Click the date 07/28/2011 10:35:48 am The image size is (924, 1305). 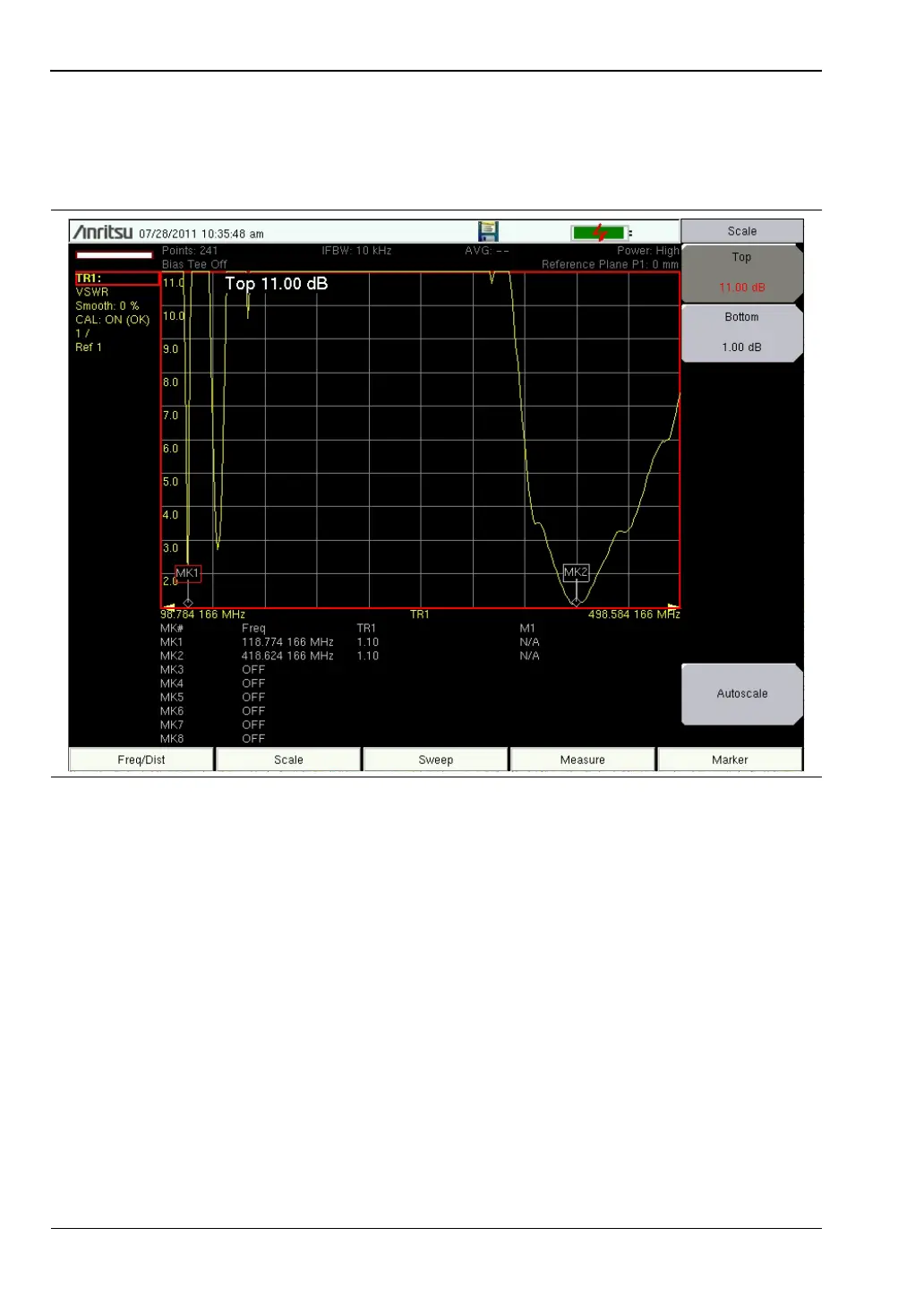pos(201,234)
